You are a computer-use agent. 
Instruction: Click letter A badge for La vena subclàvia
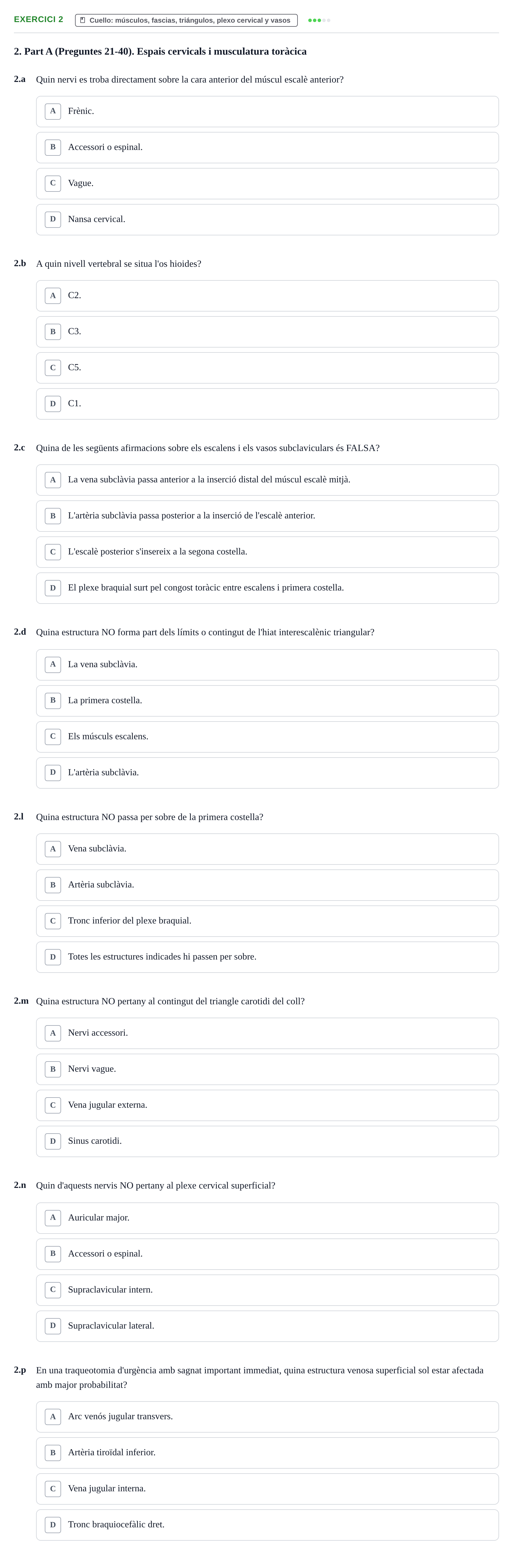[53, 664]
